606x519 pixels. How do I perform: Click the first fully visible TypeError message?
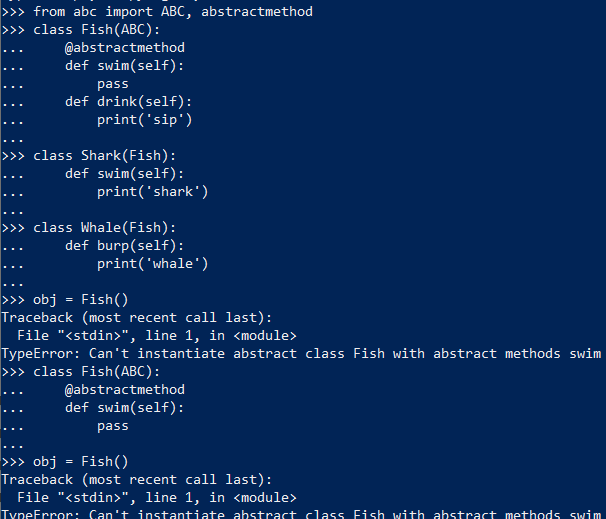point(300,353)
